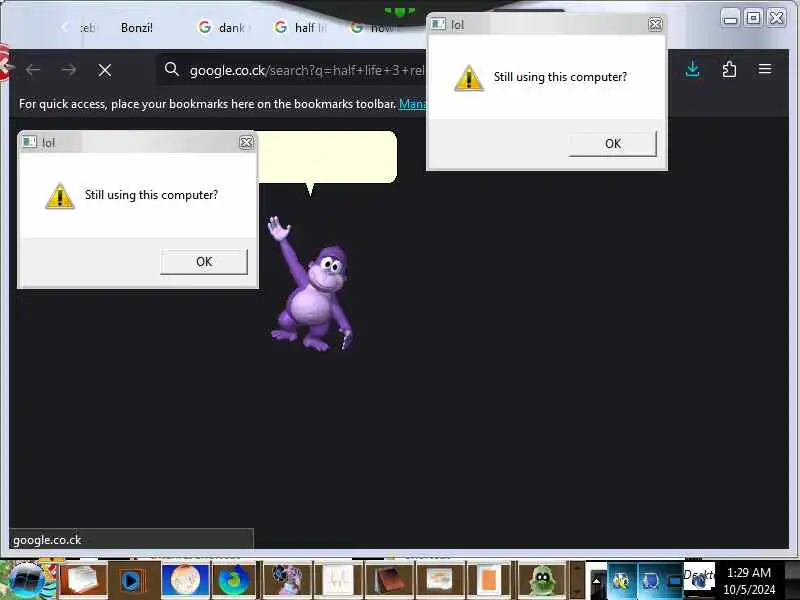Image resolution: width=800 pixels, height=600 pixels.
Task: Open the stacked papers taskbar icon
Action: point(82,581)
